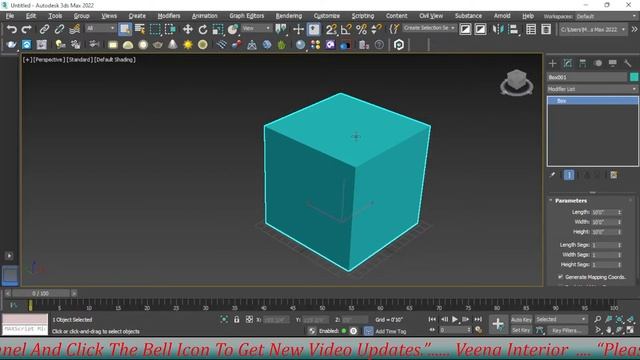Screen dimensions: 640x360
Task: Activate the Bind to Space Warp tool
Action: coord(74,29)
